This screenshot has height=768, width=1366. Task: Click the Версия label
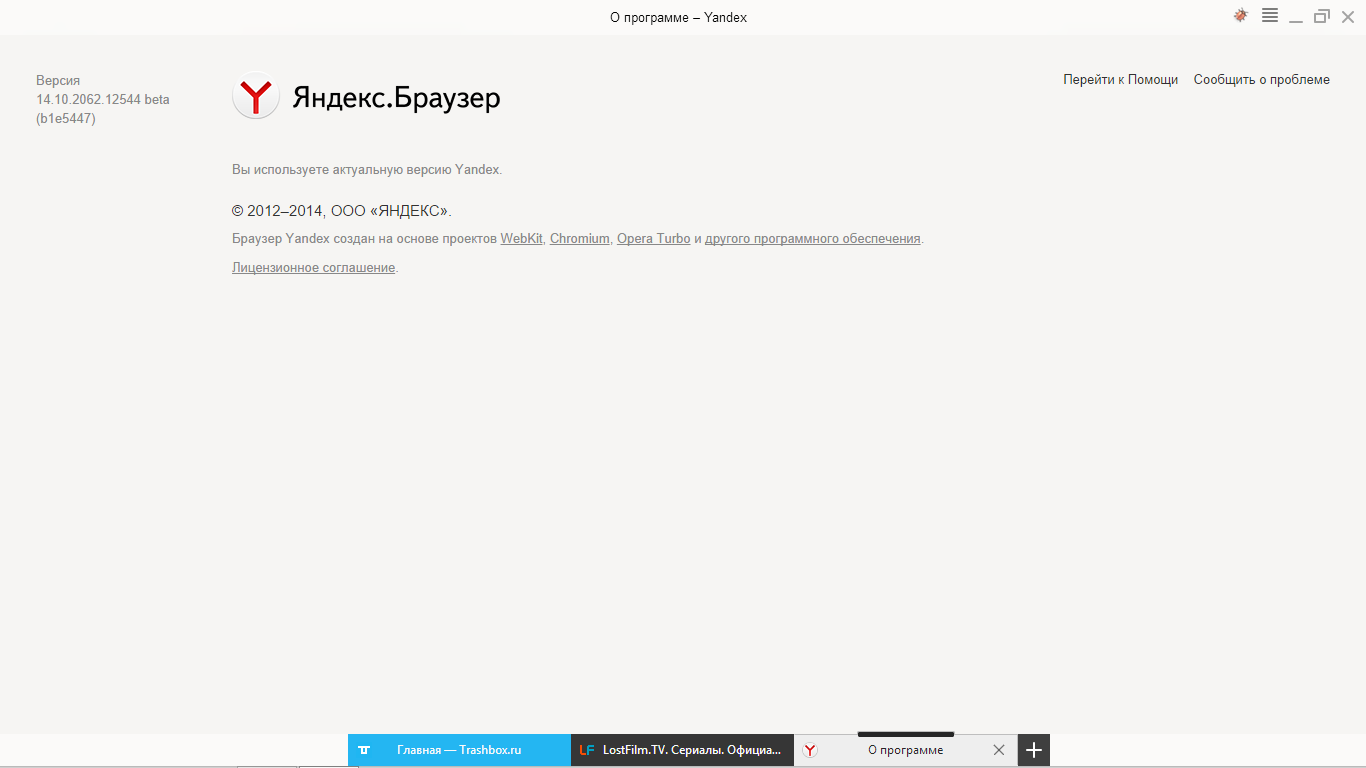[58, 80]
